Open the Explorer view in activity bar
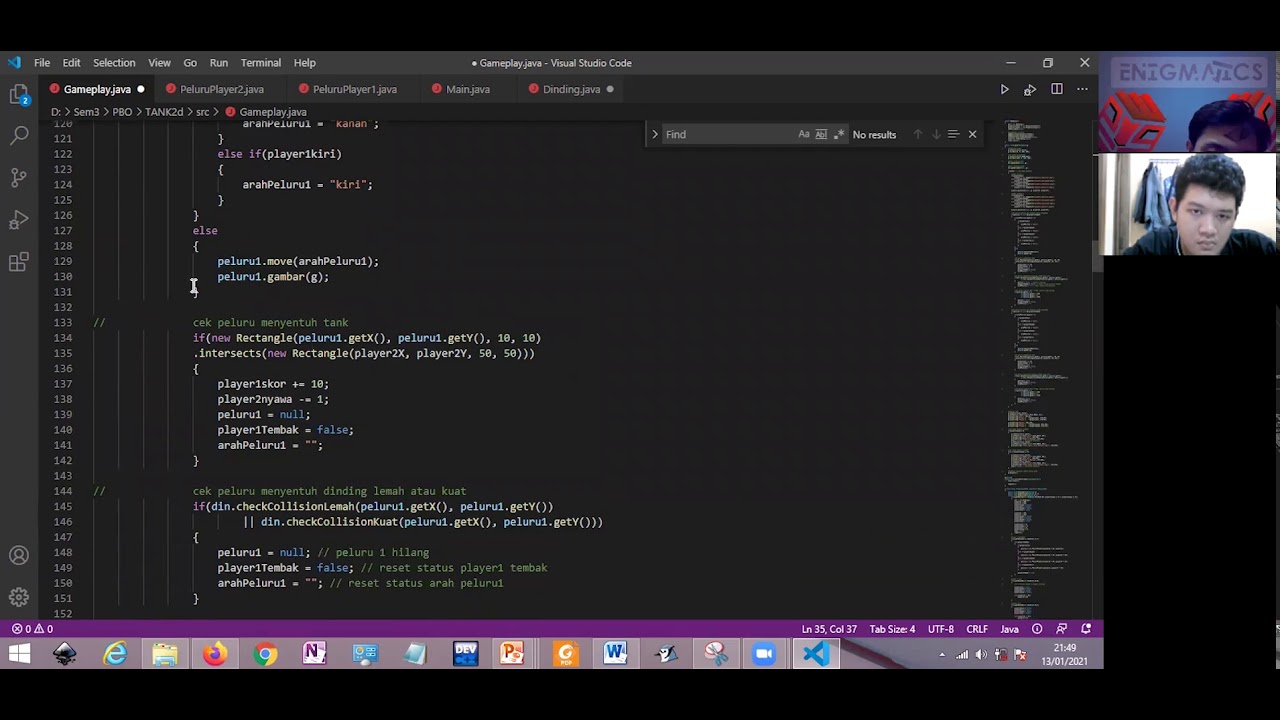The height and width of the screenshot is (720, 1280). [x=19, y=95]
